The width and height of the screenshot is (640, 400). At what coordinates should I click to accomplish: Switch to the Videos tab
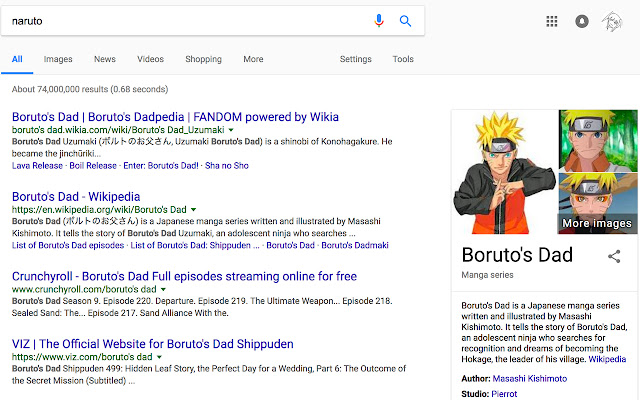pos(150,59)
